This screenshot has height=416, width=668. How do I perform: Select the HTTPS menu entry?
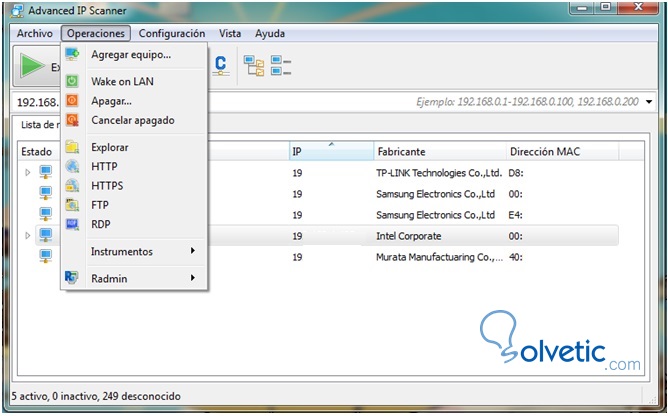[134, 186]
